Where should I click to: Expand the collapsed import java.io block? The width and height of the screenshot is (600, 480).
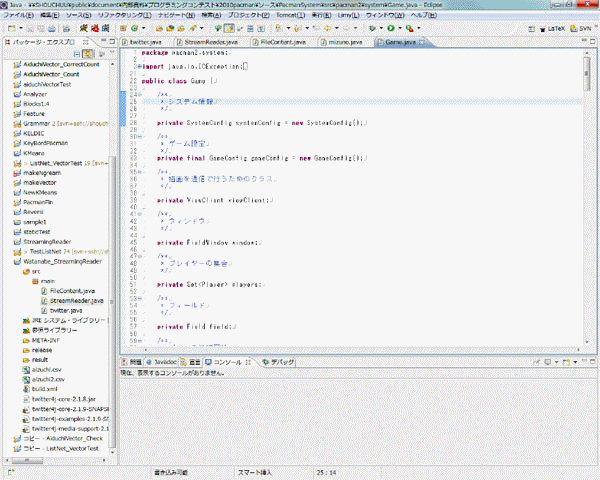pos(136,65)
